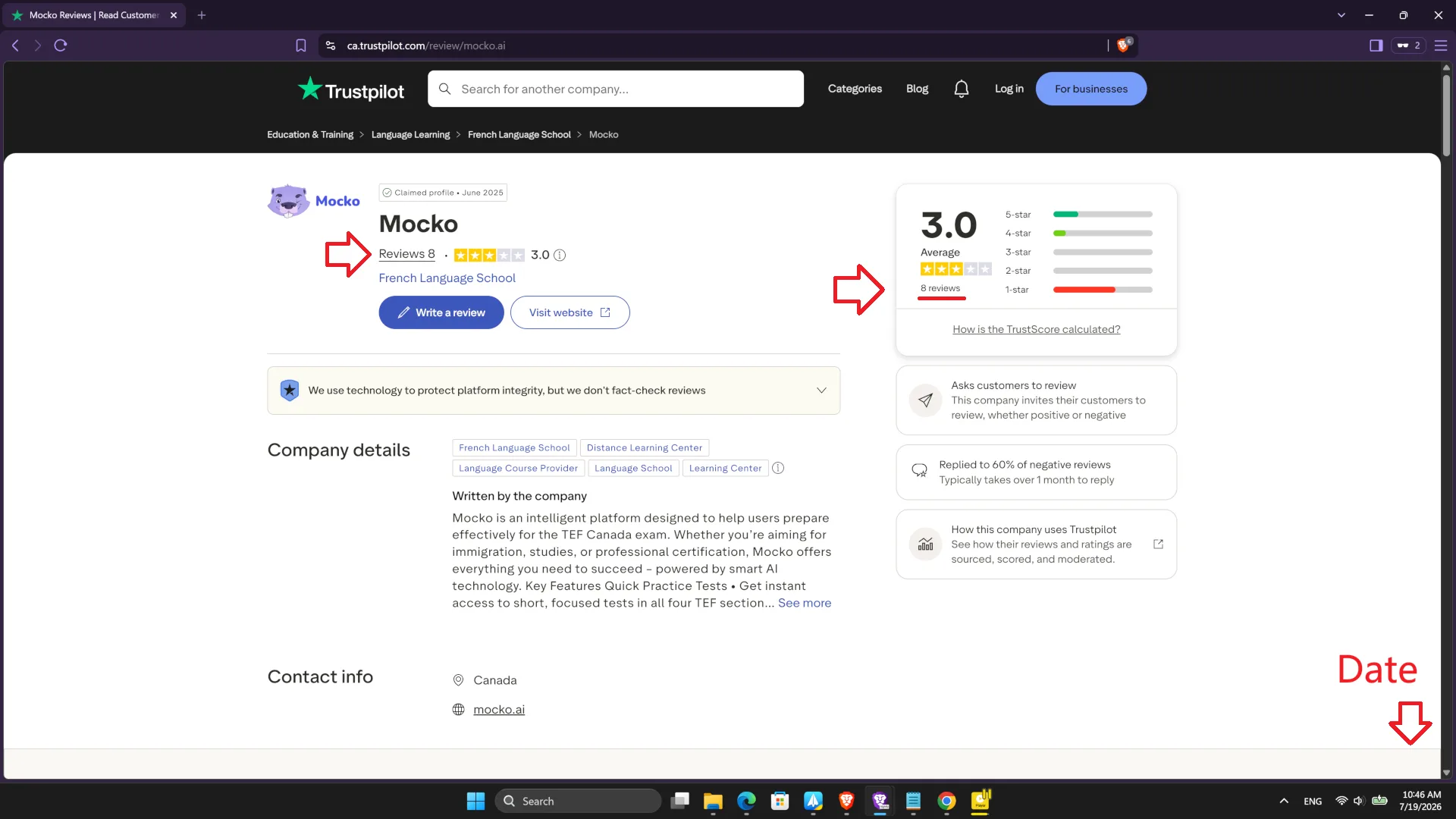Launch Microsoft Edge from taskbar
Image resolution: width=1456 pixels, height=819 pixels.
[x=746, y=801]
